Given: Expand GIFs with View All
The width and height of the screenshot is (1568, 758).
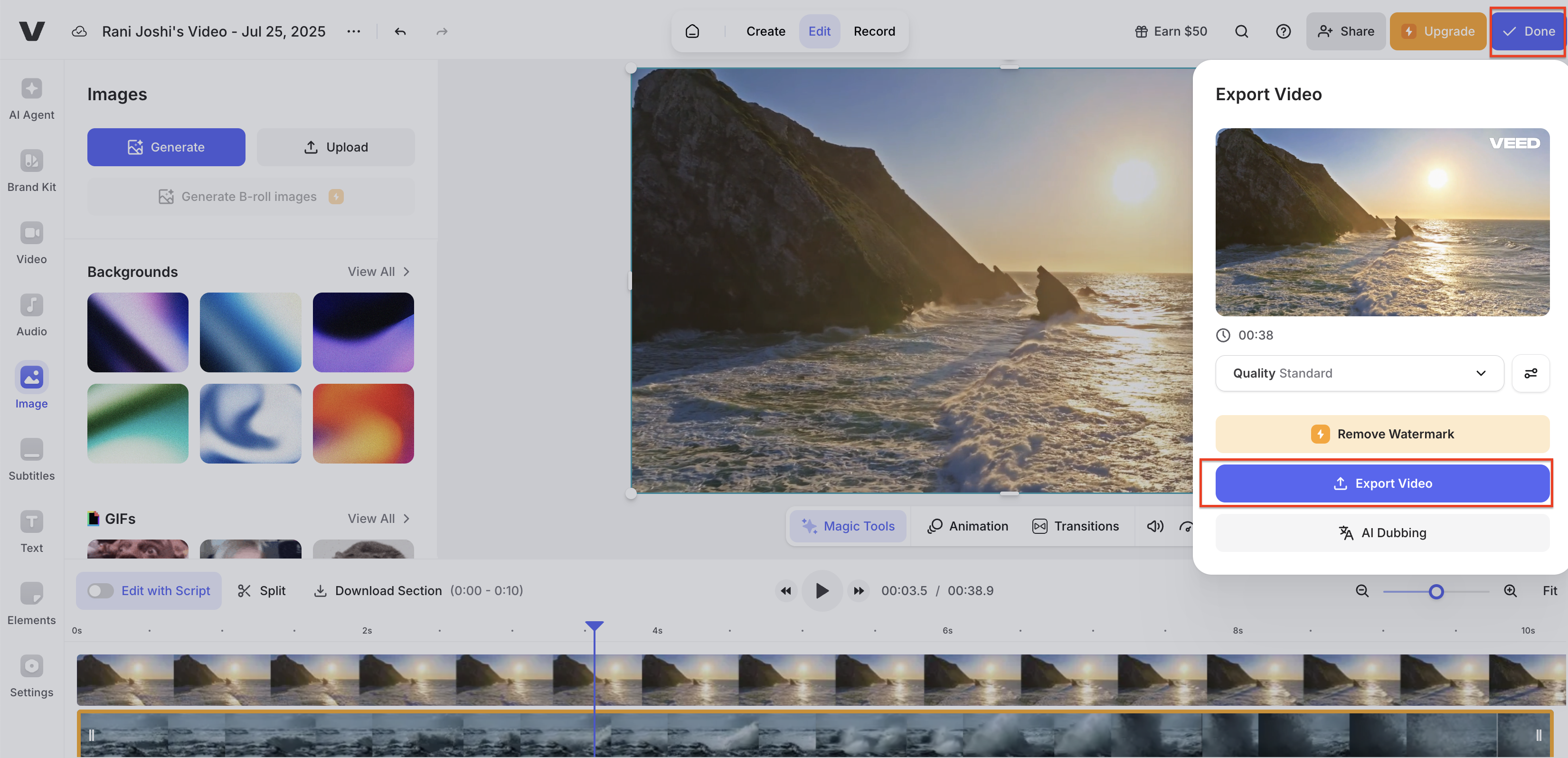Looking at the screenshot, I should click(378, 519).
